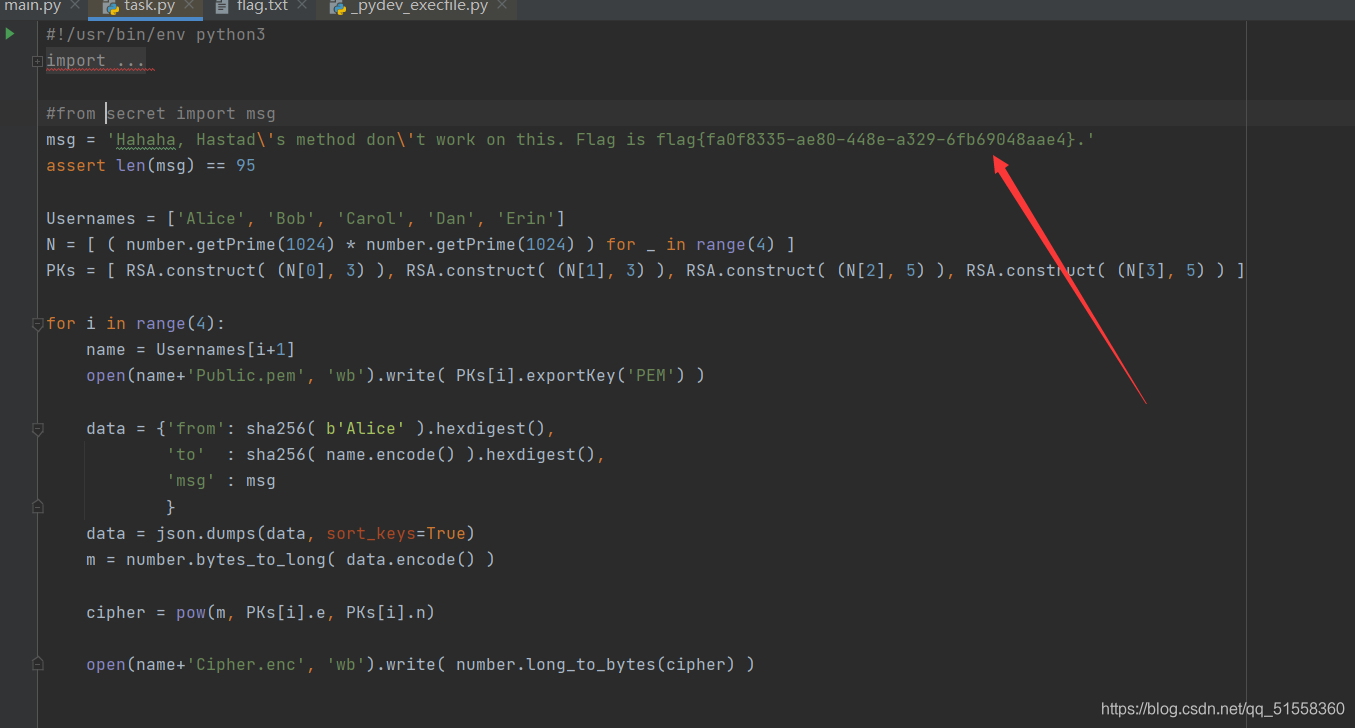Click the flag string 'flag{fa0f8335-ae80...'
The height and width of the screenshot is (728, 1355).
click(x=866, y=140)
